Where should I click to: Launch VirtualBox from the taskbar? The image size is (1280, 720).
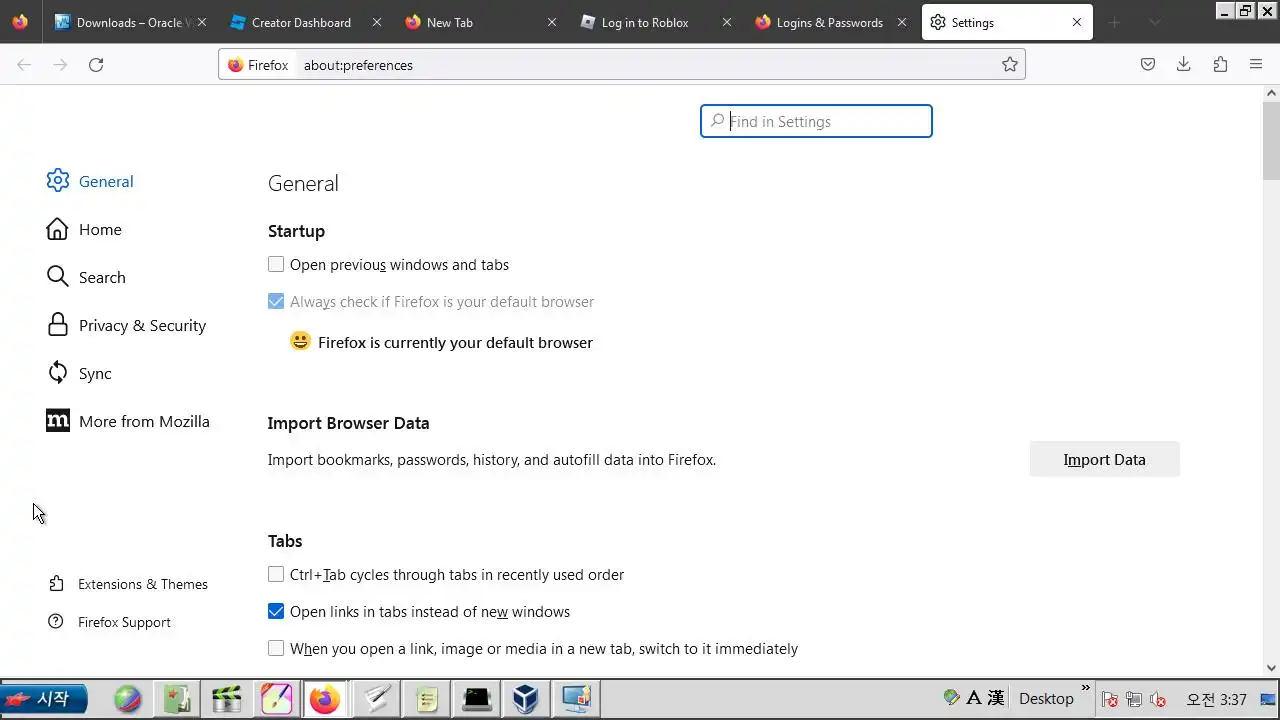point(526,699)
